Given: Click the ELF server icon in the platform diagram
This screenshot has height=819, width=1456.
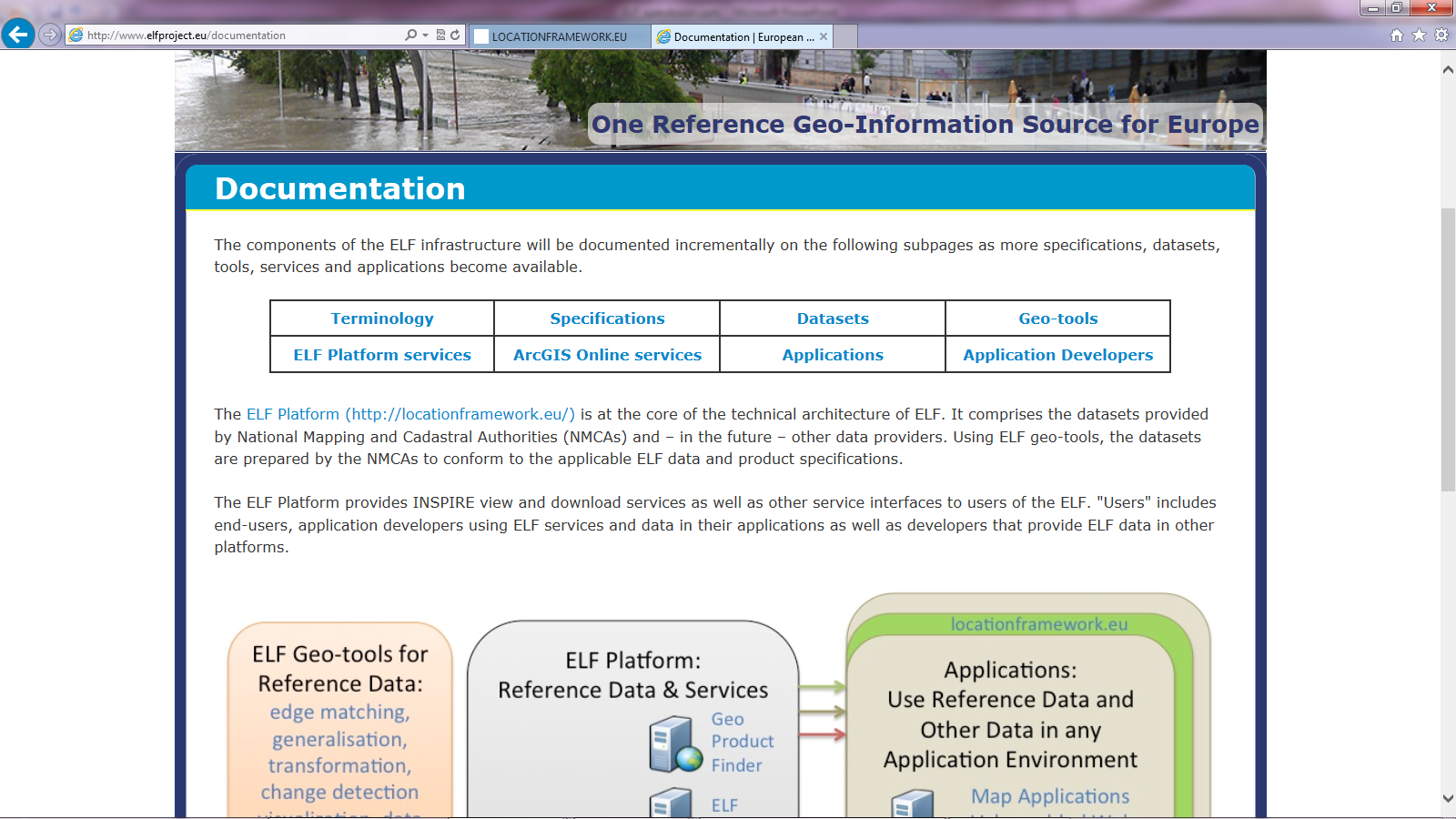Looking at the screenshot, I should coord(672,803).
